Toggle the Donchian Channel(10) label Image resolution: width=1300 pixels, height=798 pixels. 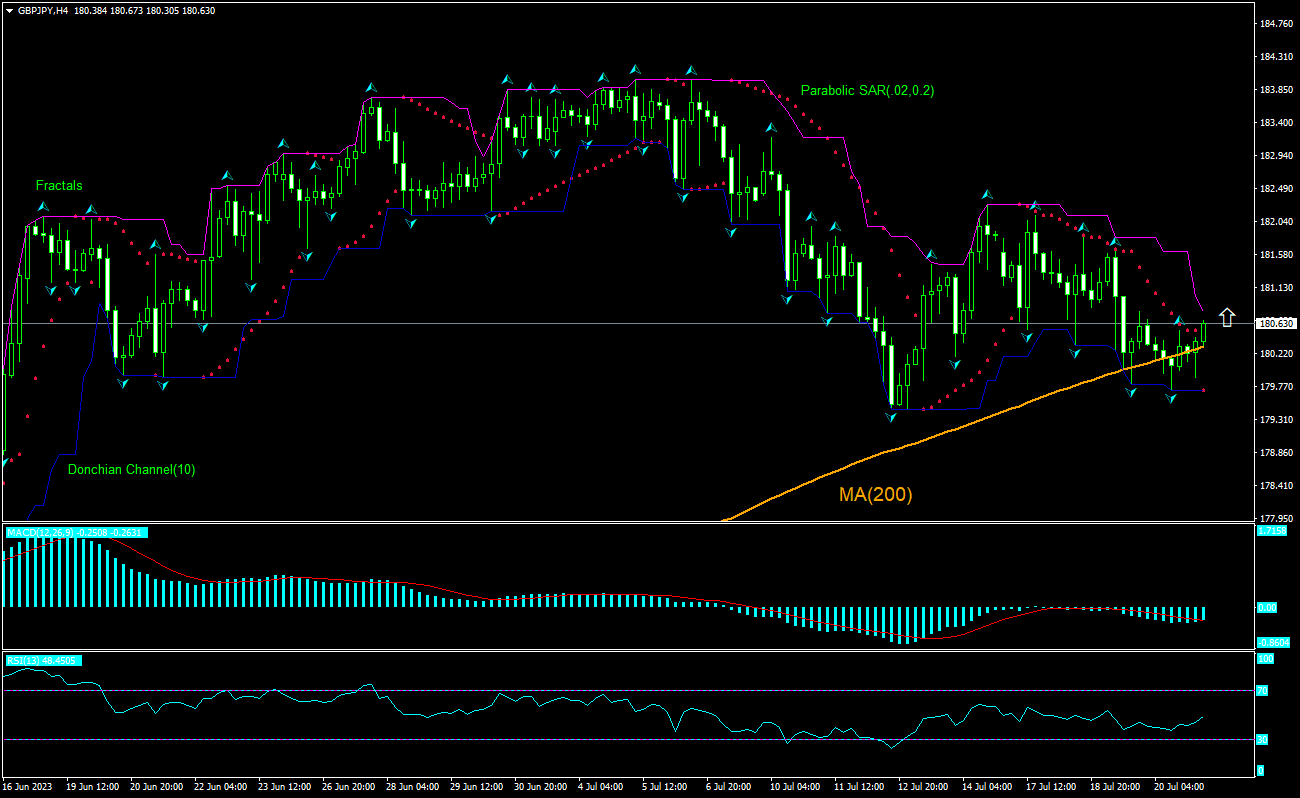(131, 468)
